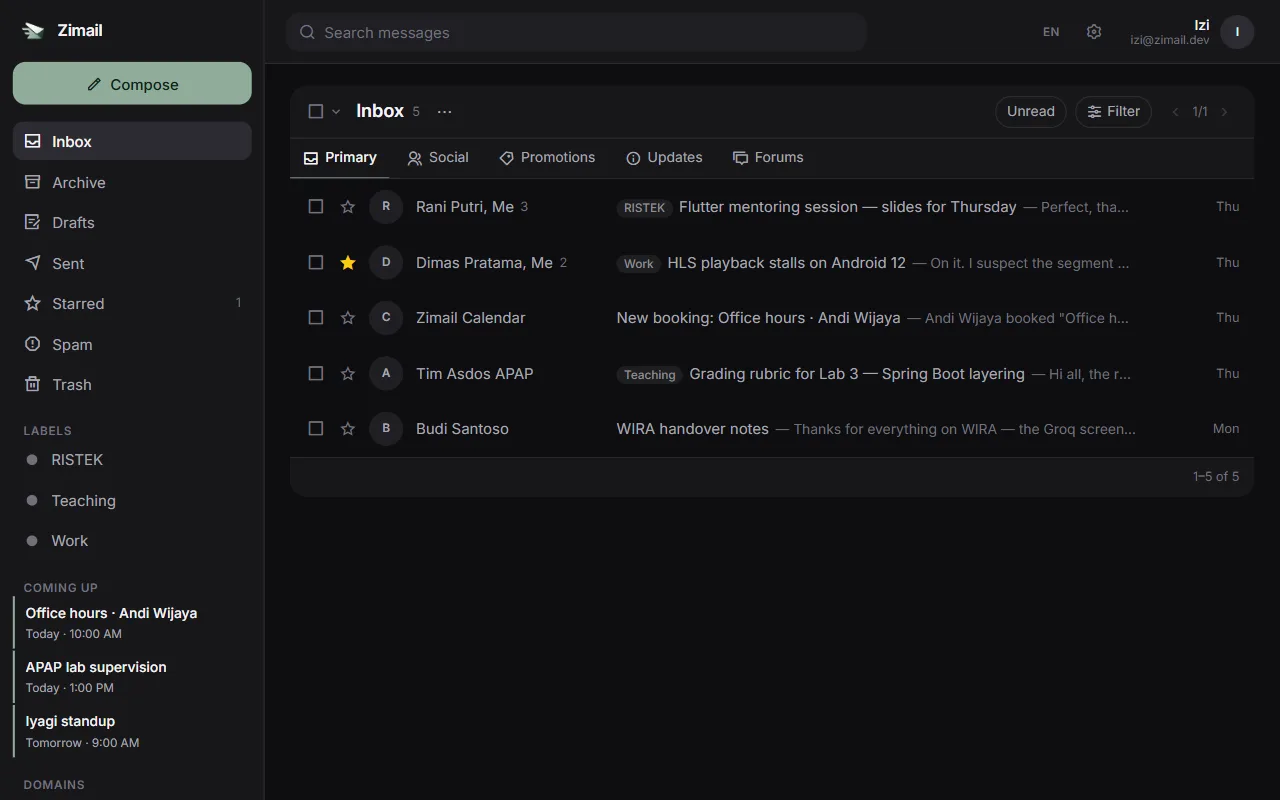
Task: Toggle the Unread filter button
Action: (x=1031, y=111)
